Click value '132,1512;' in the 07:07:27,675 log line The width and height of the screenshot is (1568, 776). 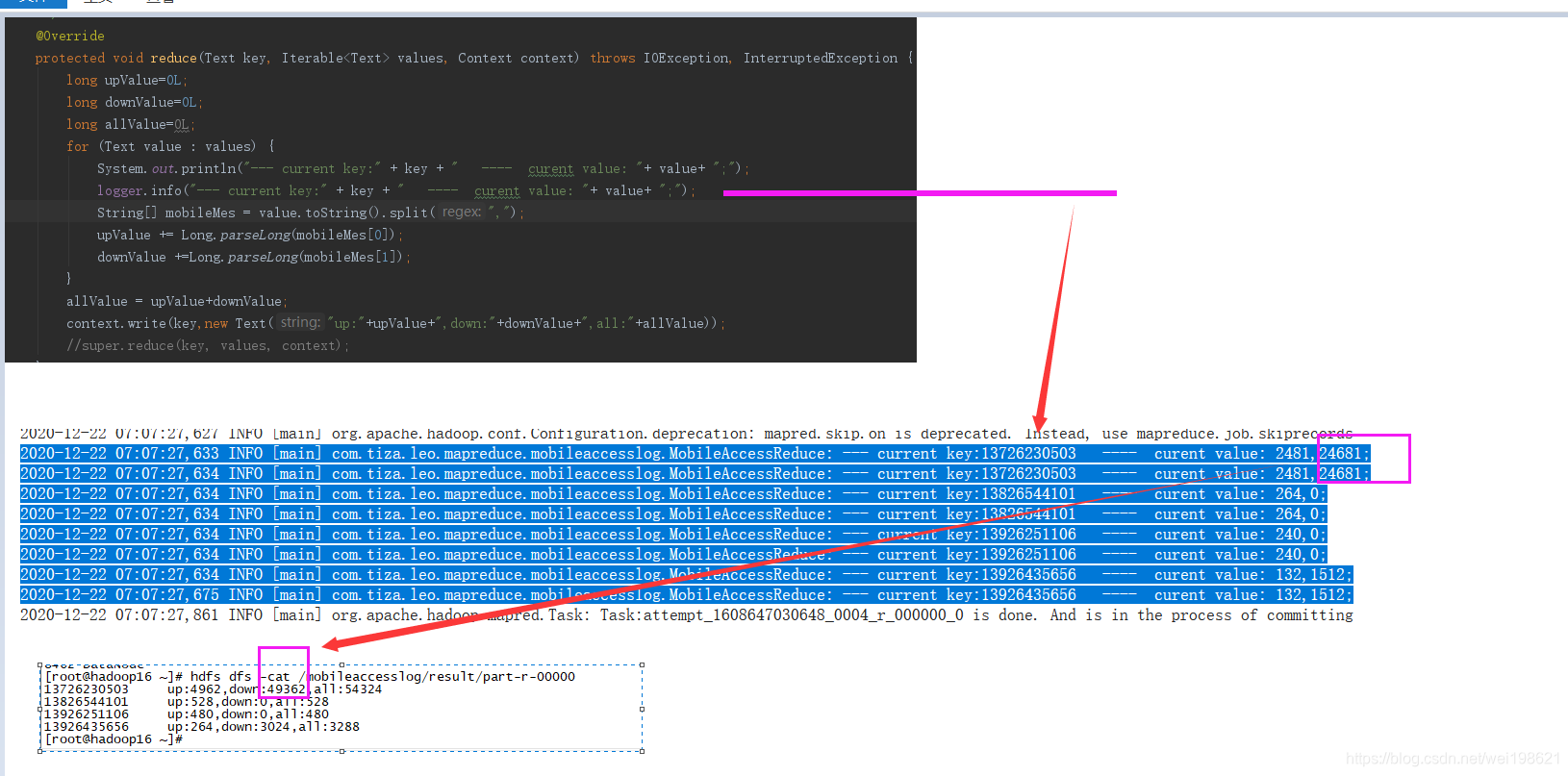point(1313,595)
